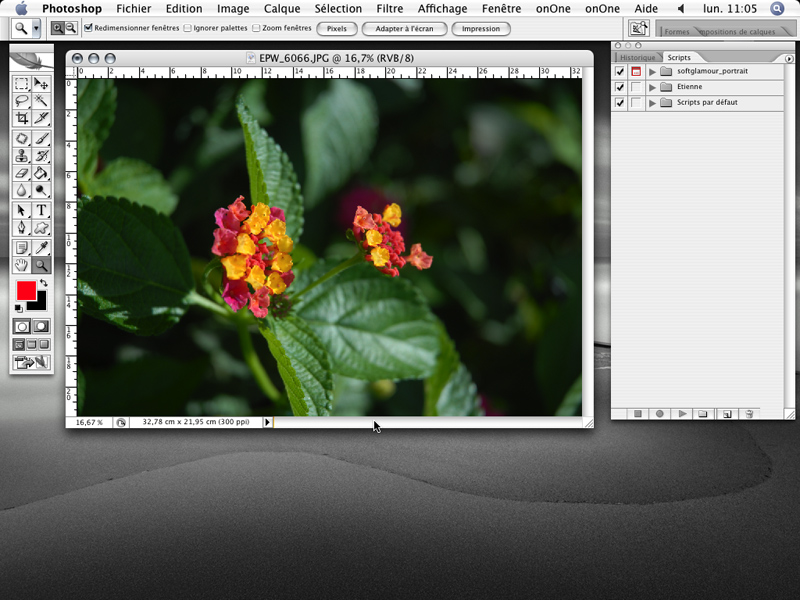Switch to Standard editing mode
The image size is (800, 600).
tap(21, 327)
